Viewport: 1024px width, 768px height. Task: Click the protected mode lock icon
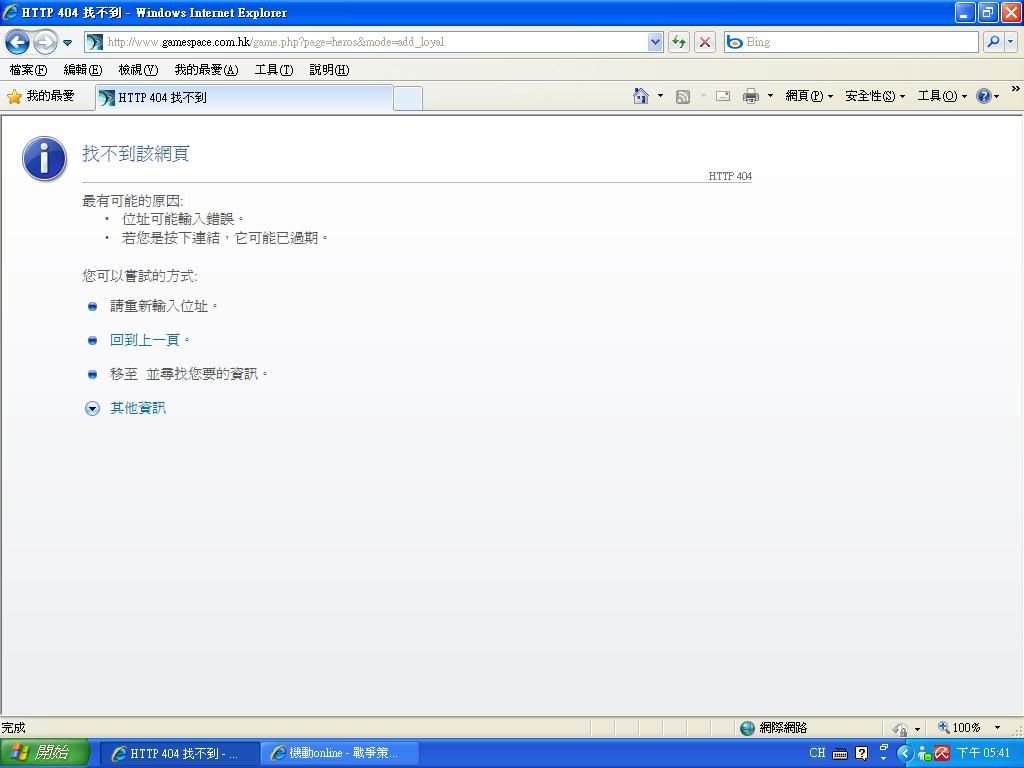tap(901, 728)
